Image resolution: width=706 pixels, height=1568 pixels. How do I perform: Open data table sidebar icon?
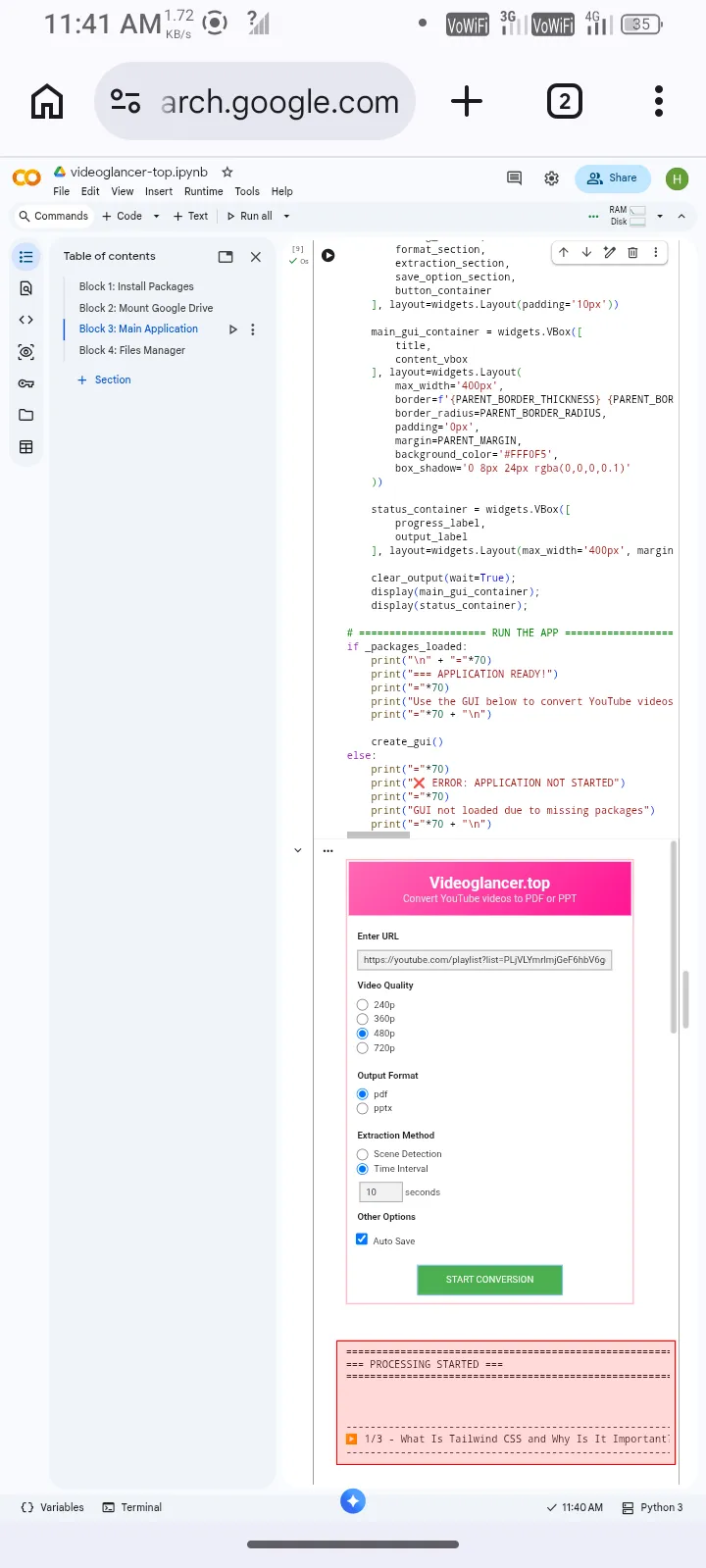(25, 447)
